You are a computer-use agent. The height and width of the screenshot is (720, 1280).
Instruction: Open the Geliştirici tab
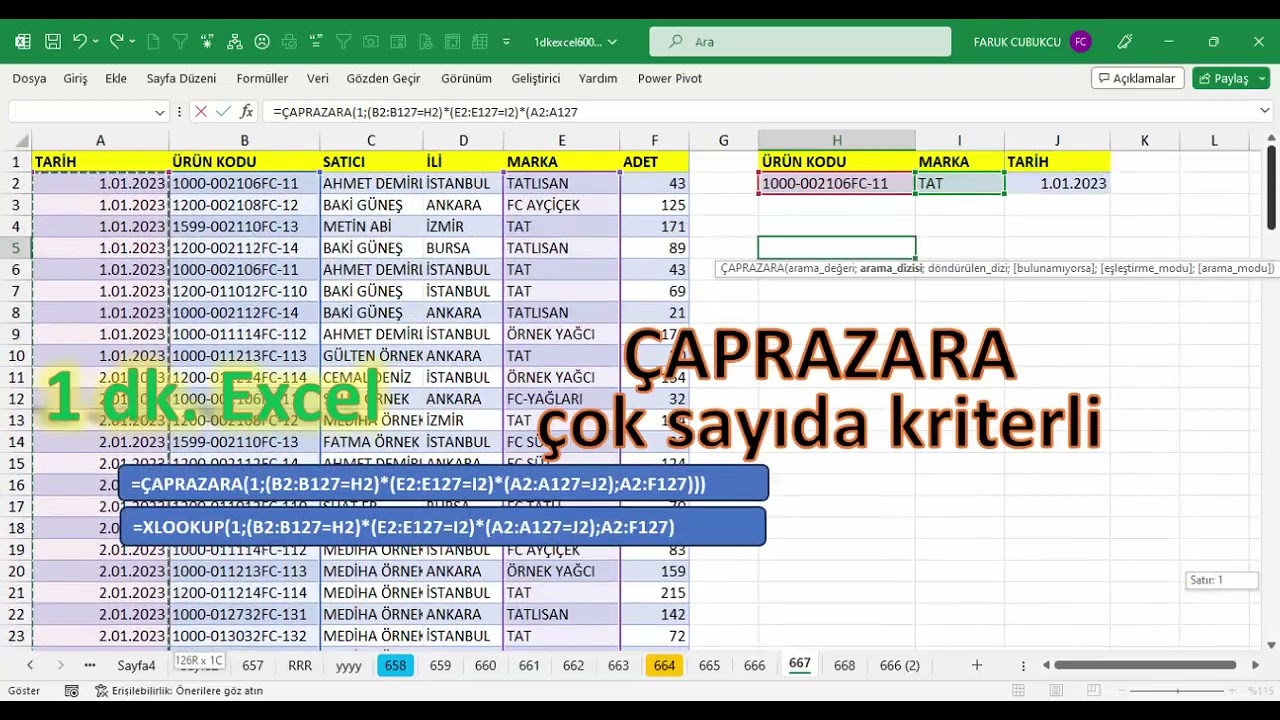click(x=535, y=78)
